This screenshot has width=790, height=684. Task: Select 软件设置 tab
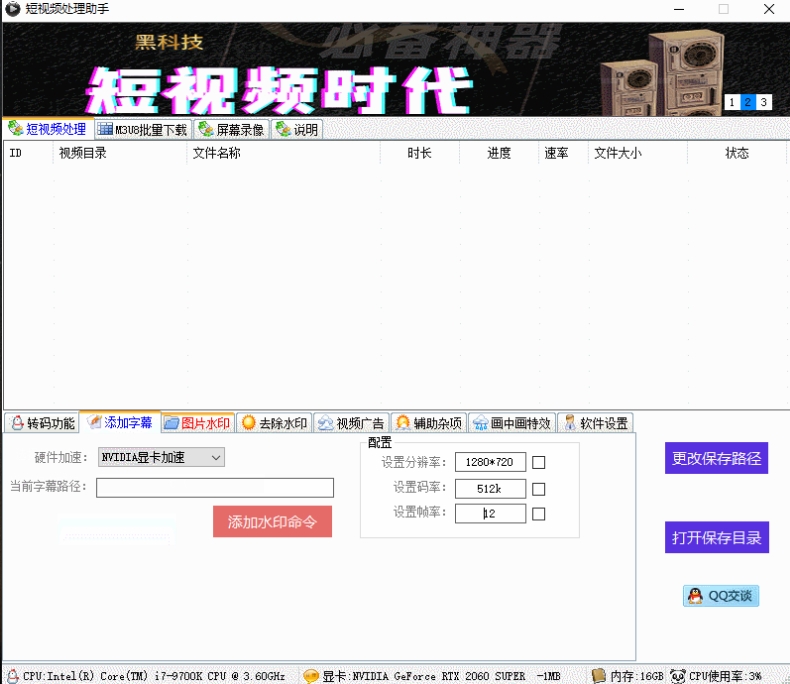point(596,423)
